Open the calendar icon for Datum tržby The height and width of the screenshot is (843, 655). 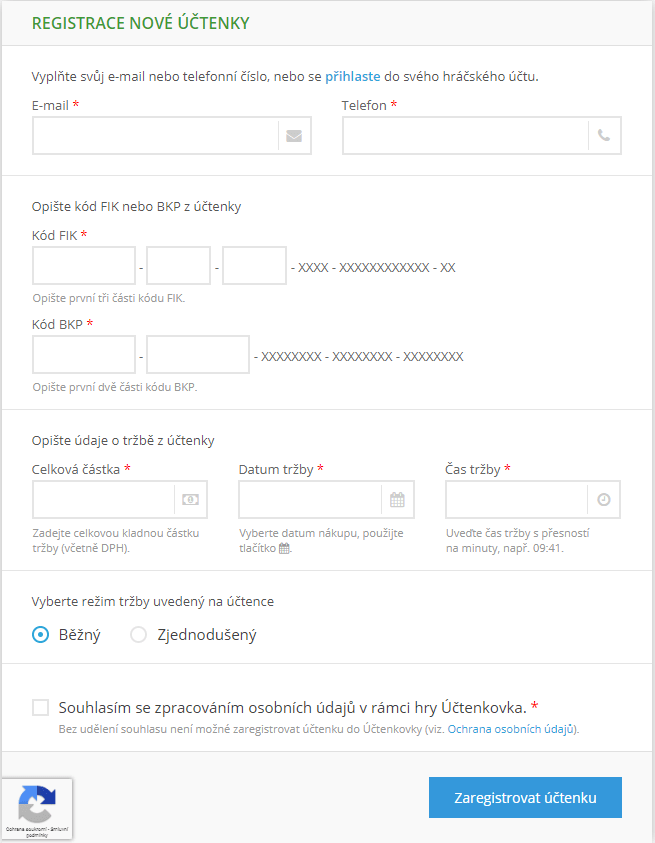click(397, 500)
